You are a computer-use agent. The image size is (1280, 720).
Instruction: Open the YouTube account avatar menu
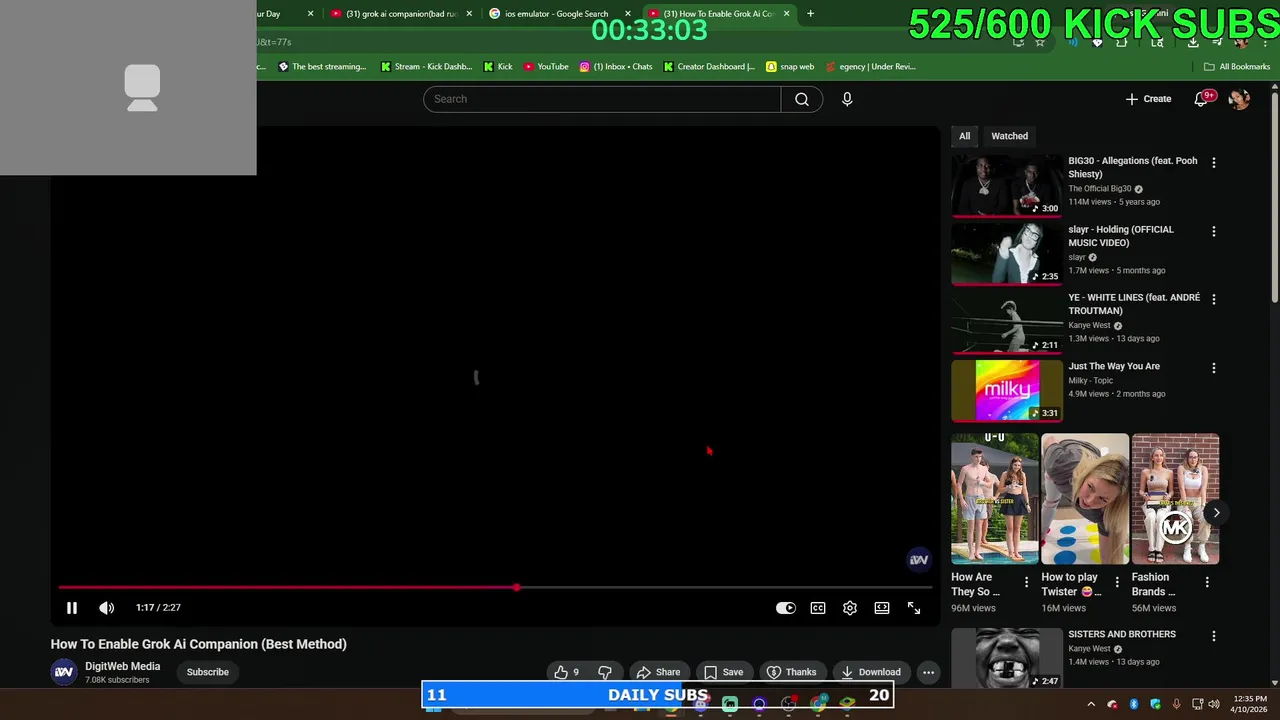coord(1239,99)
